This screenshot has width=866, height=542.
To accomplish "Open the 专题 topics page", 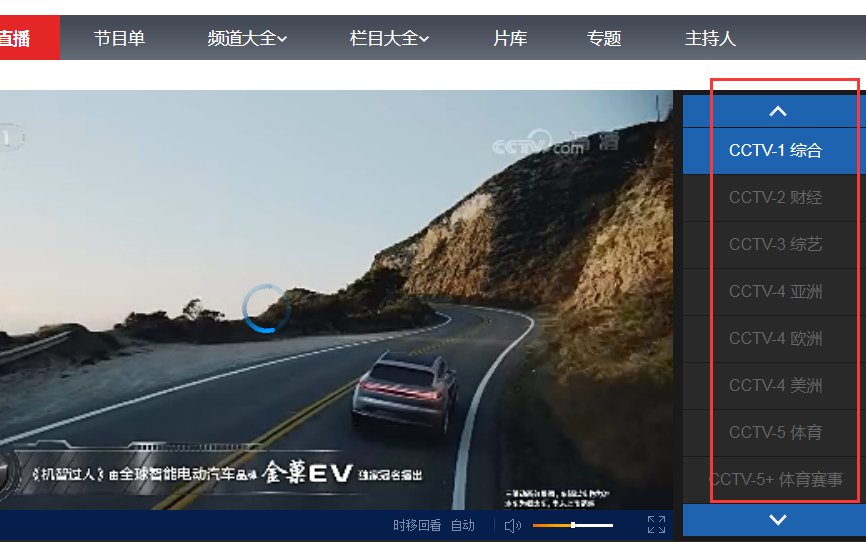I will [x=604, y=38].
